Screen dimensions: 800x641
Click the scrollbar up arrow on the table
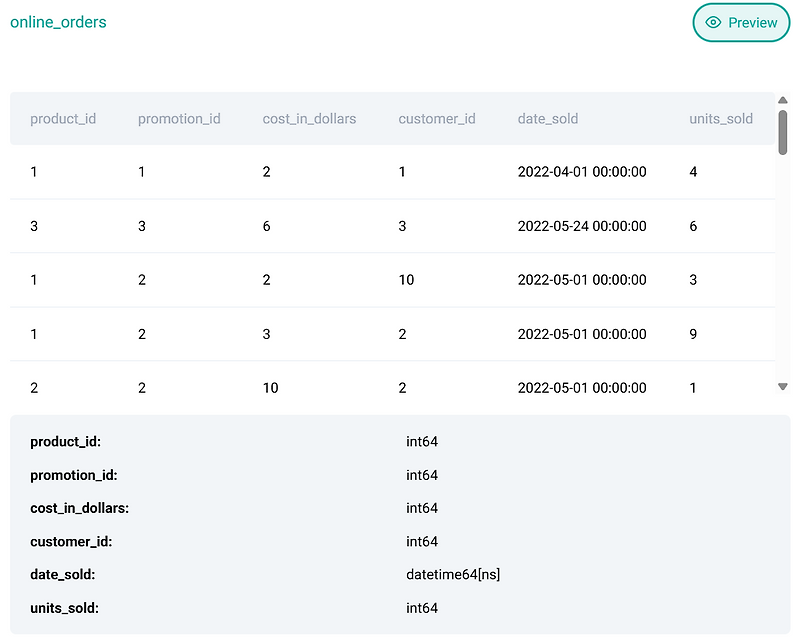coord(783,100)
